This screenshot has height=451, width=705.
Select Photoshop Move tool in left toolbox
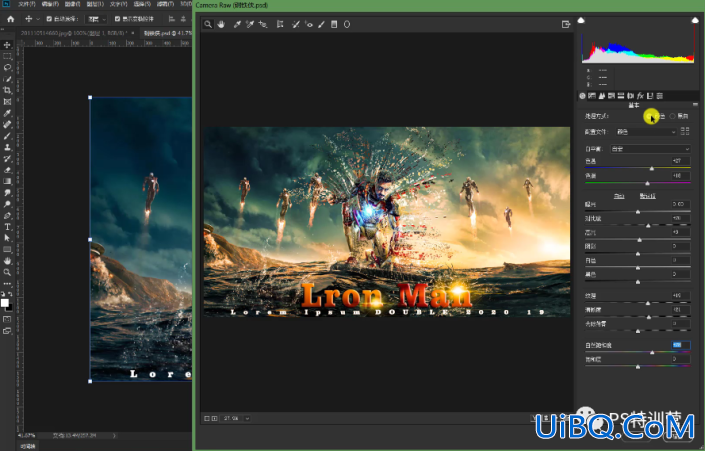[x=7, y=45]
